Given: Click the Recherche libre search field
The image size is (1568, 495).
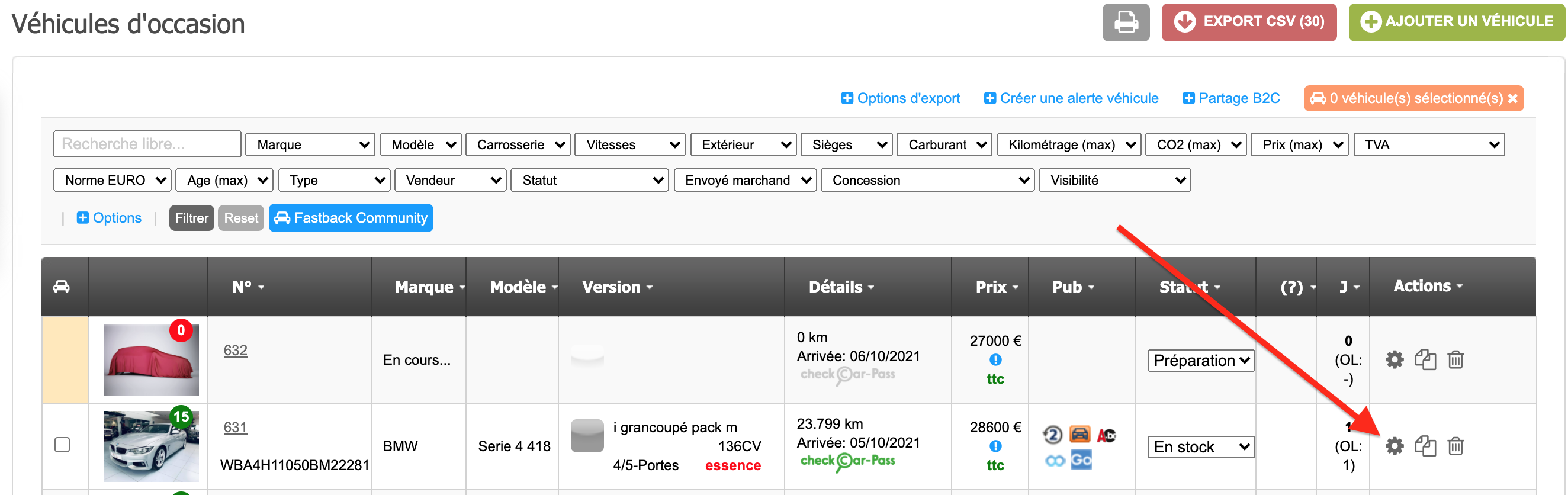Looking at the screenshot, I should point(147,144).
